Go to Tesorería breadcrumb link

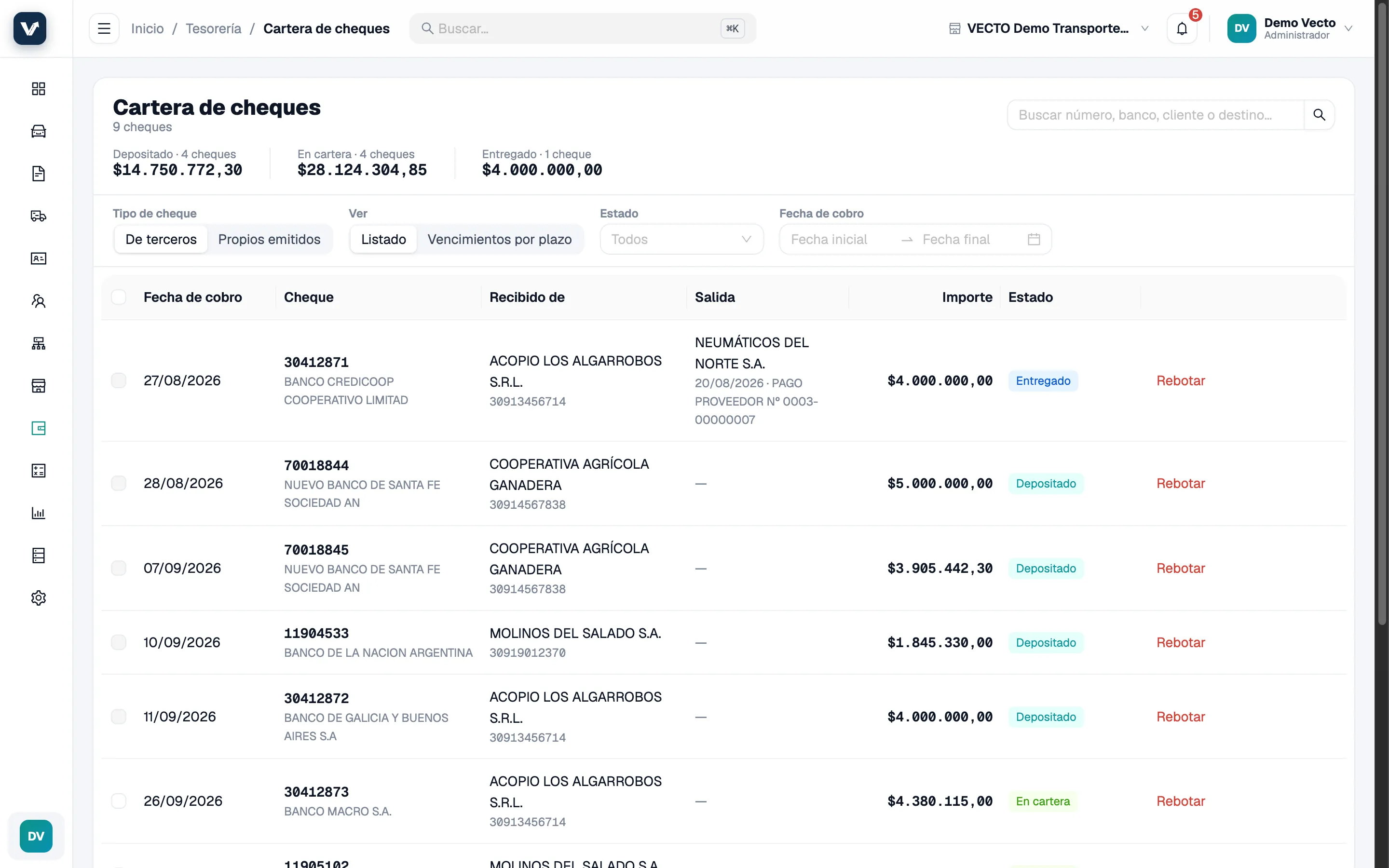(x=214, y=28)
